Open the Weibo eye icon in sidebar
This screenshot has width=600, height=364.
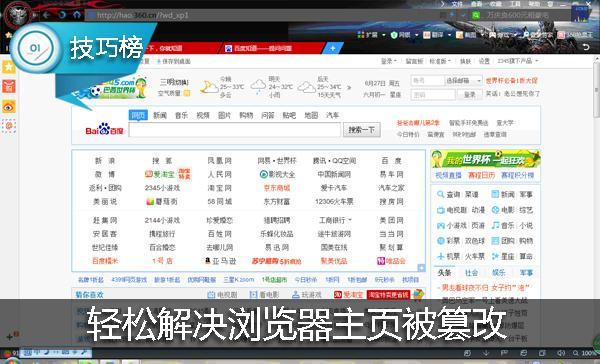point(8,106)
